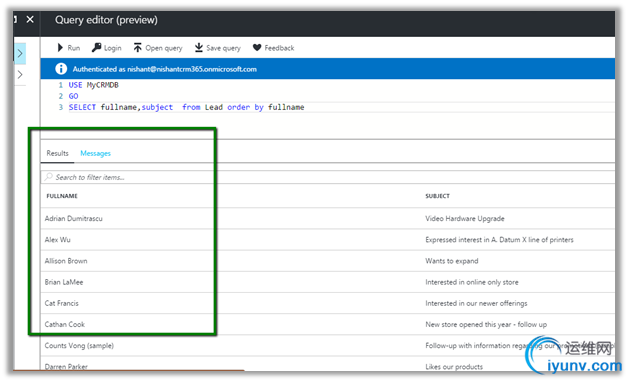Click the Open query label
This screenshot has height=382, width=628.
pos(164,48)
